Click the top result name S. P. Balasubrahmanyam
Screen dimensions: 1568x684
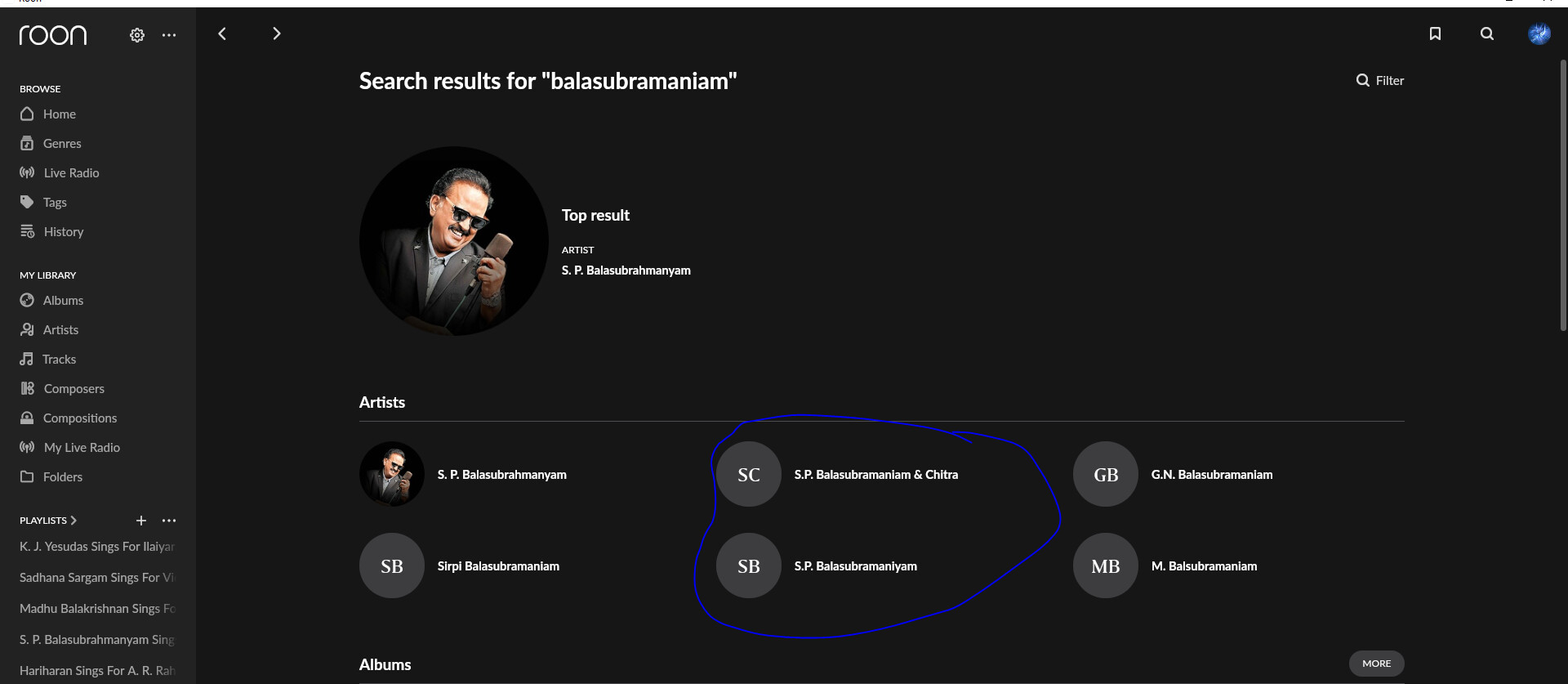click(626, 270)
